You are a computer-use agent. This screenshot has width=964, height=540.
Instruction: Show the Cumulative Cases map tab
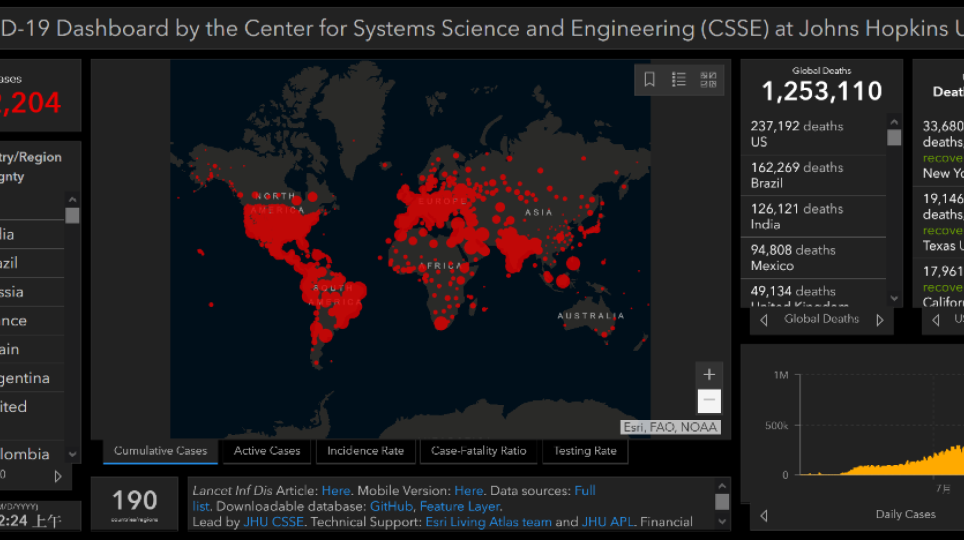click(160, 451)
